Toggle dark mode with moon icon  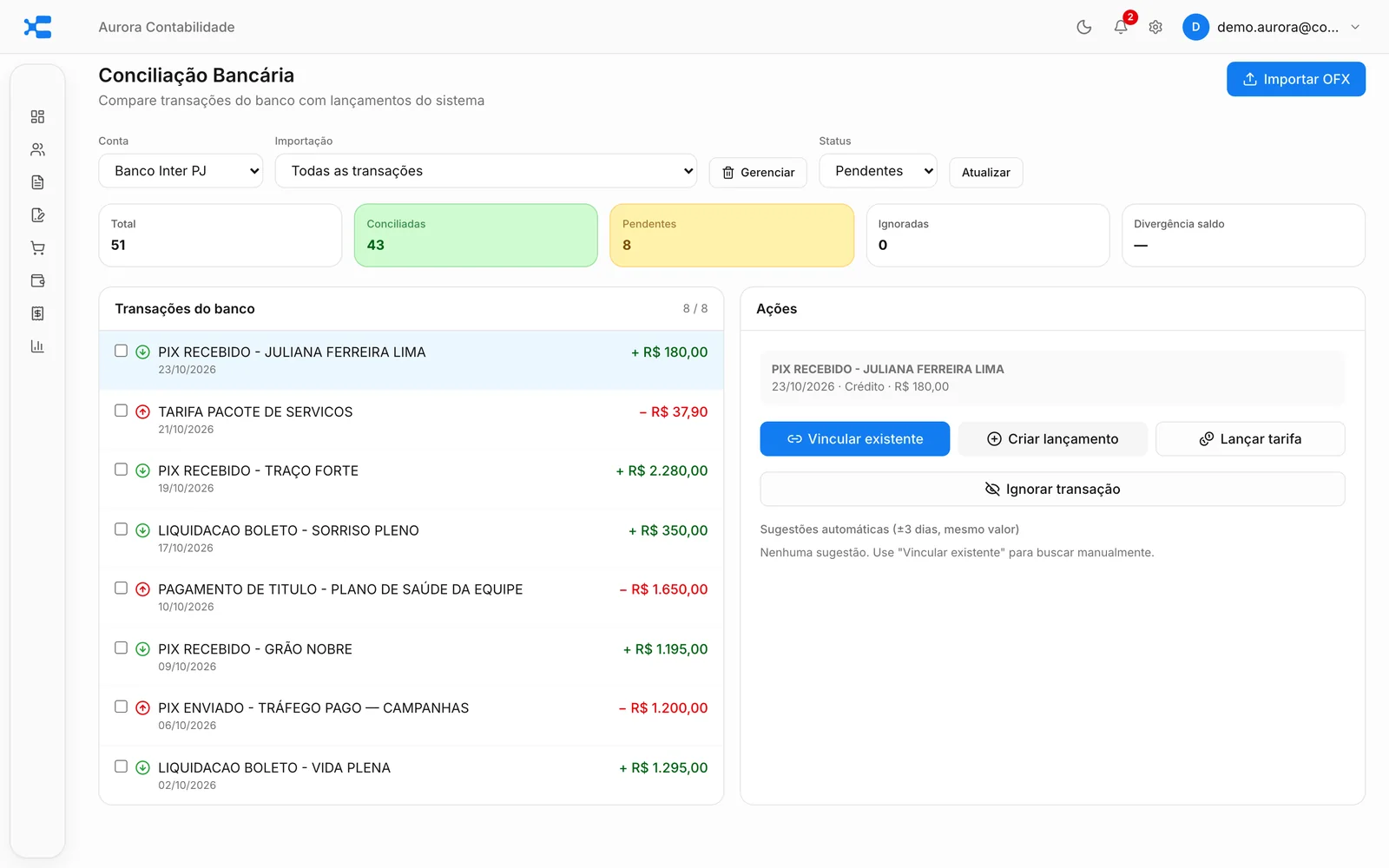pyautogui.click(x=1083, y=27)
